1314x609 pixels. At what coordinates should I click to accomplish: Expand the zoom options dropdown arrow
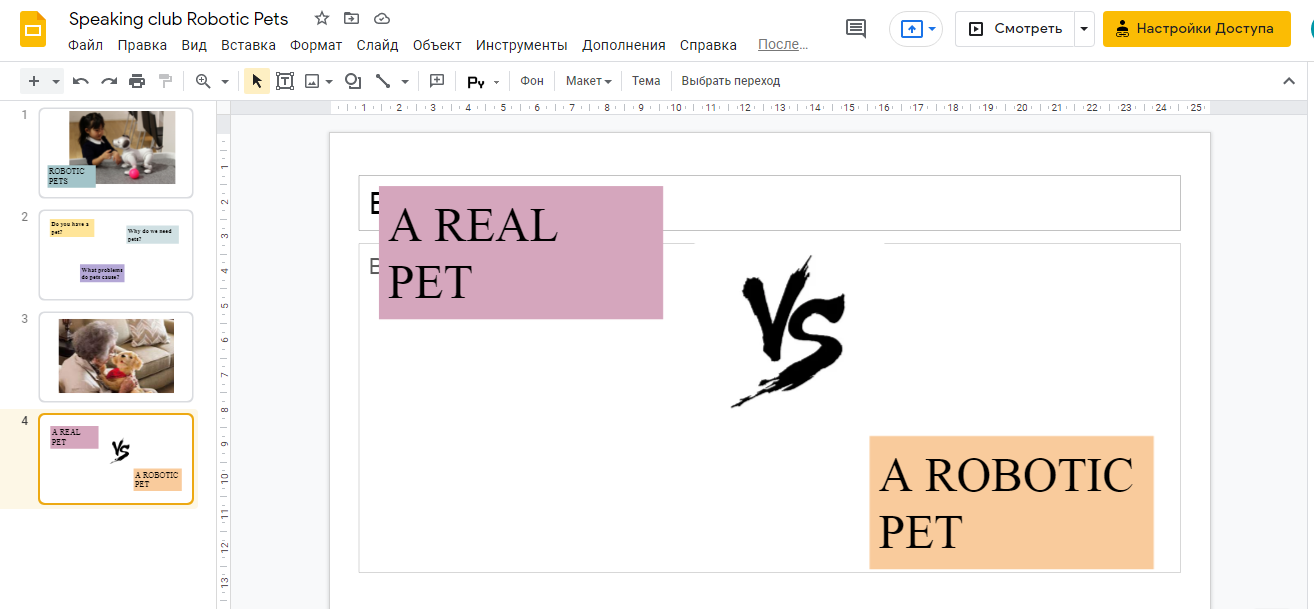click(x=225, y=81)
